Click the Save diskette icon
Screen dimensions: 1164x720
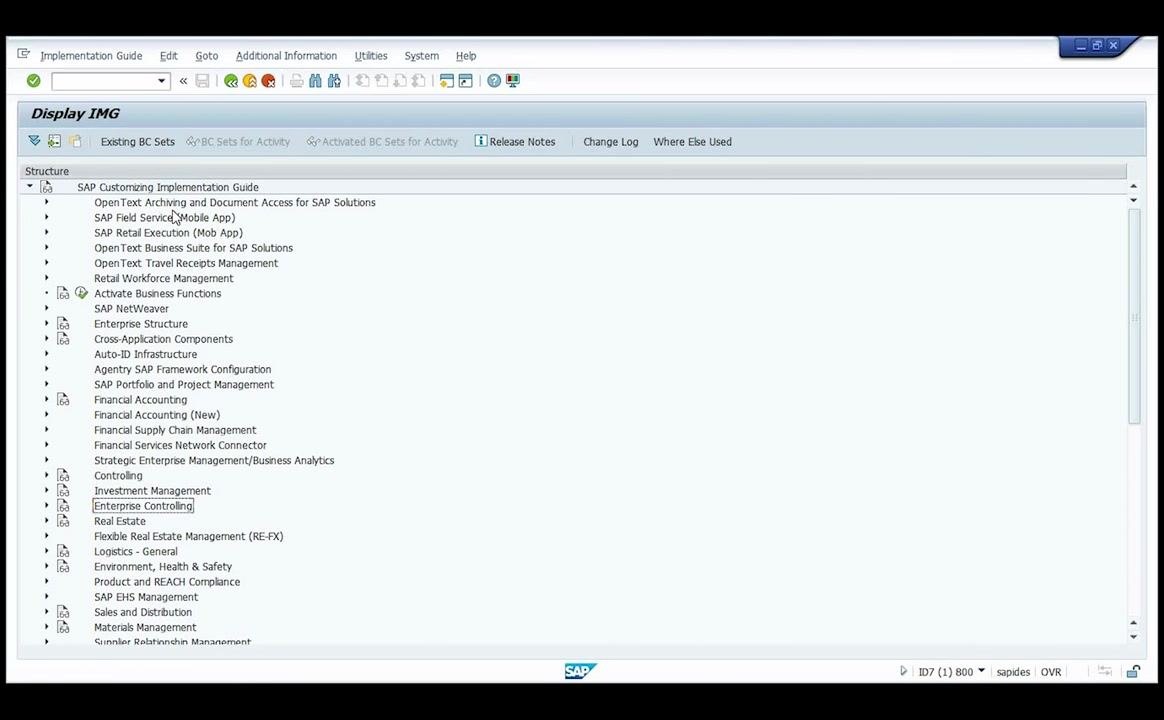[202, 81]
